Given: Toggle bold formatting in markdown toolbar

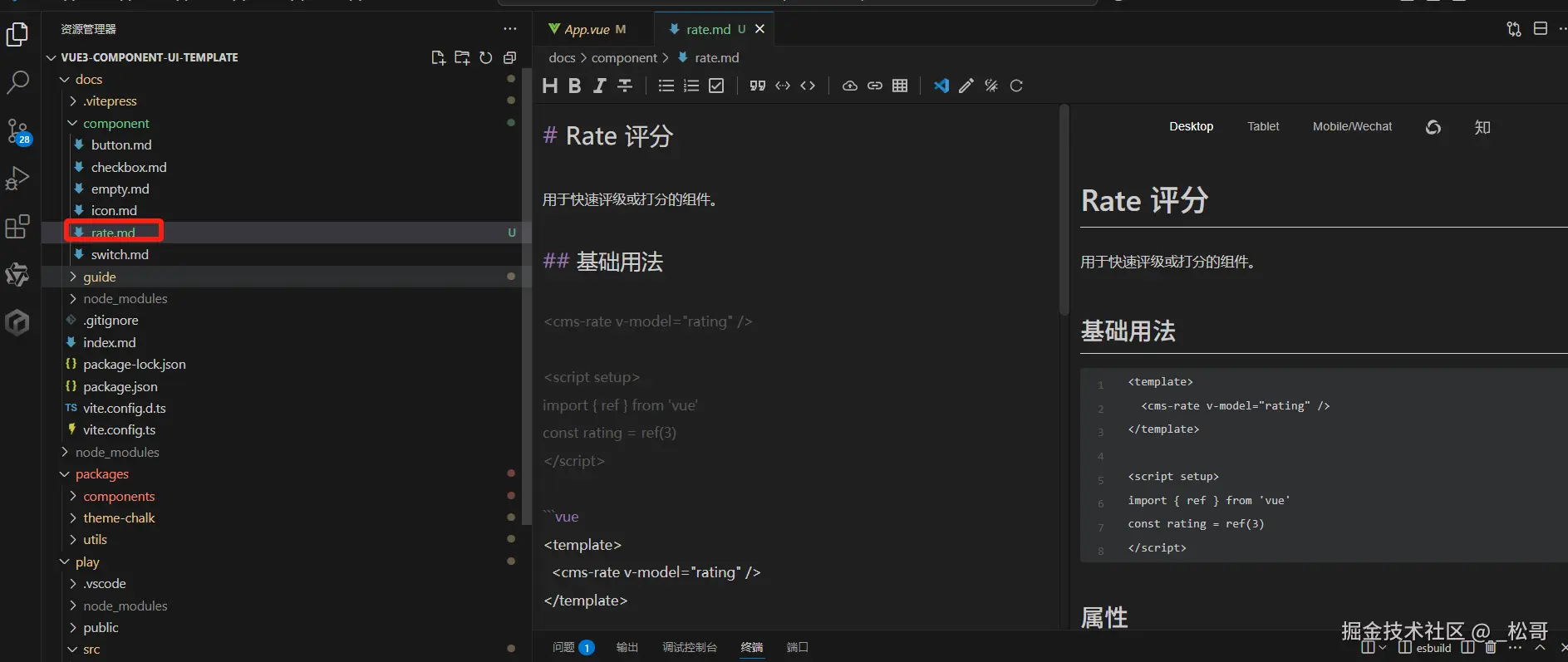Looking at the screenshot, I should (x=574, y=86).
